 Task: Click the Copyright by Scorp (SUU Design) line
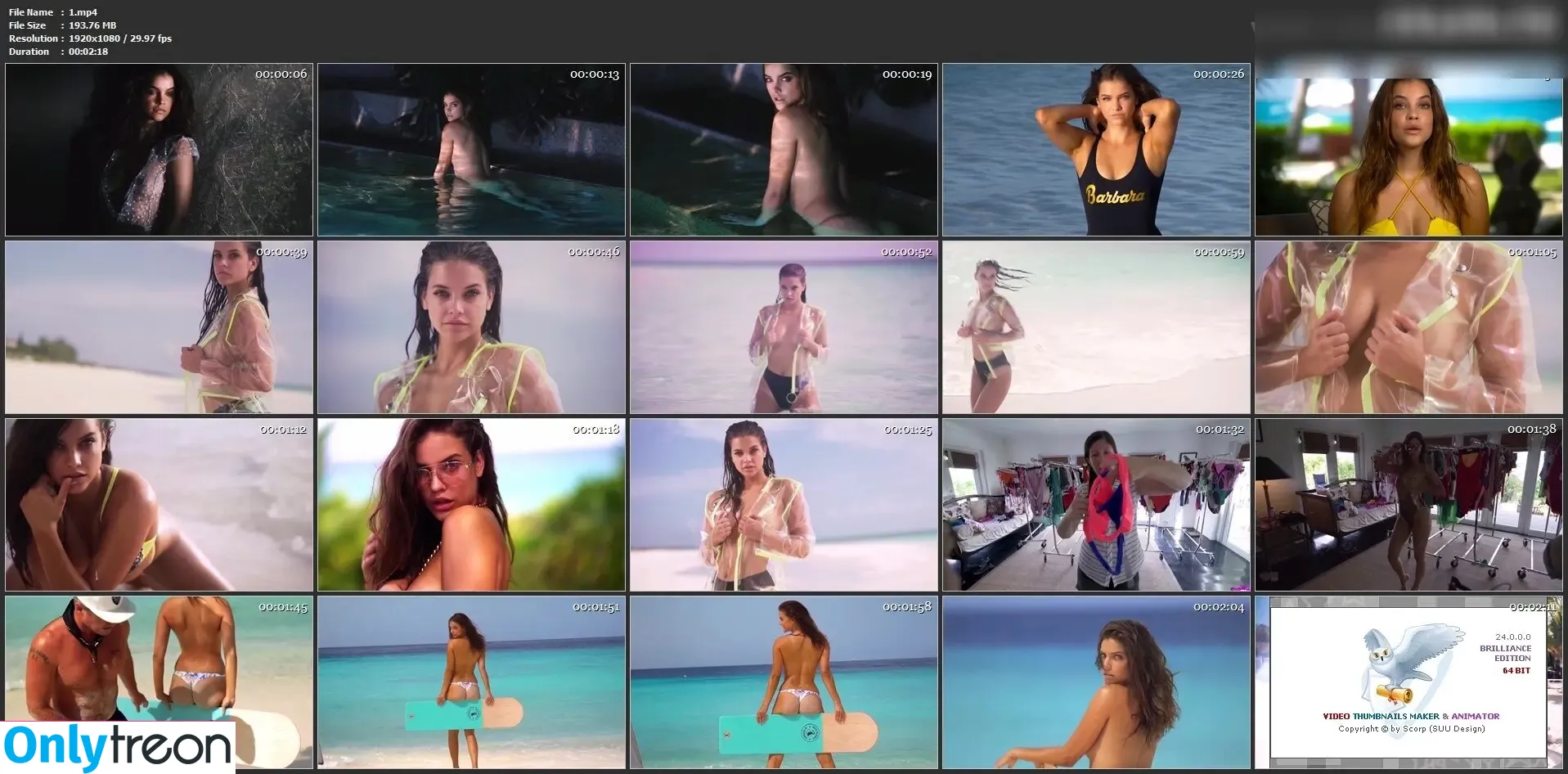1411,728
